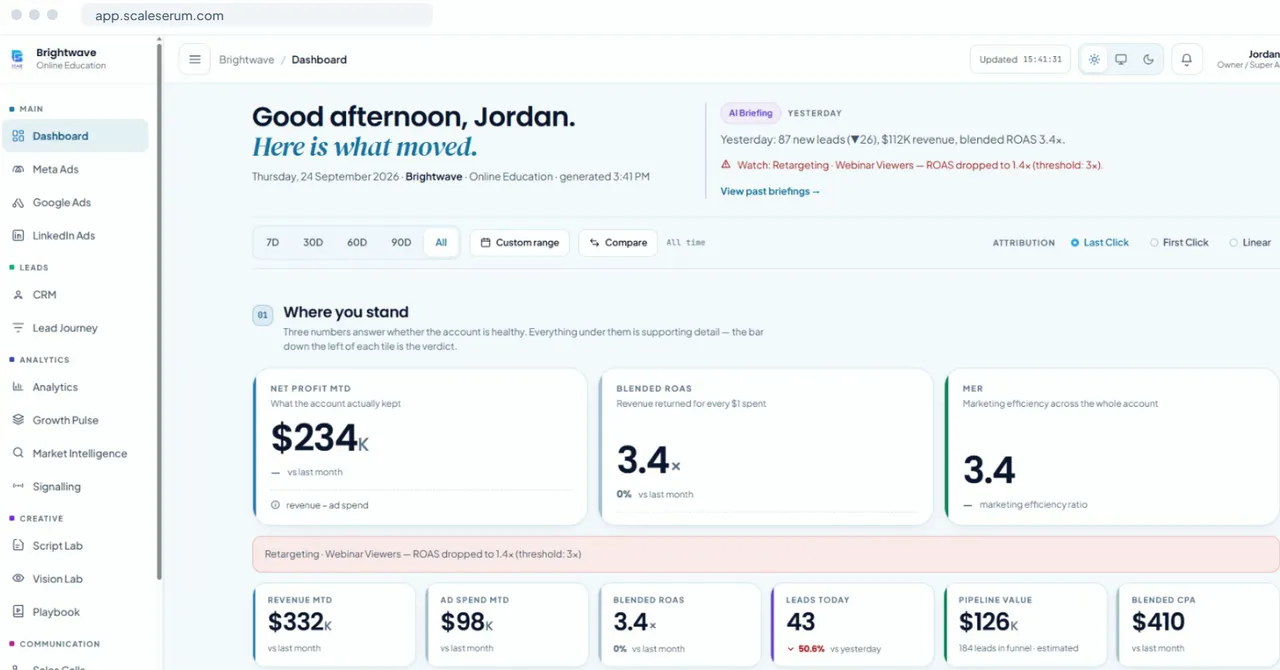Click the Signalling icon in sidebar

(x=18, y=486)
